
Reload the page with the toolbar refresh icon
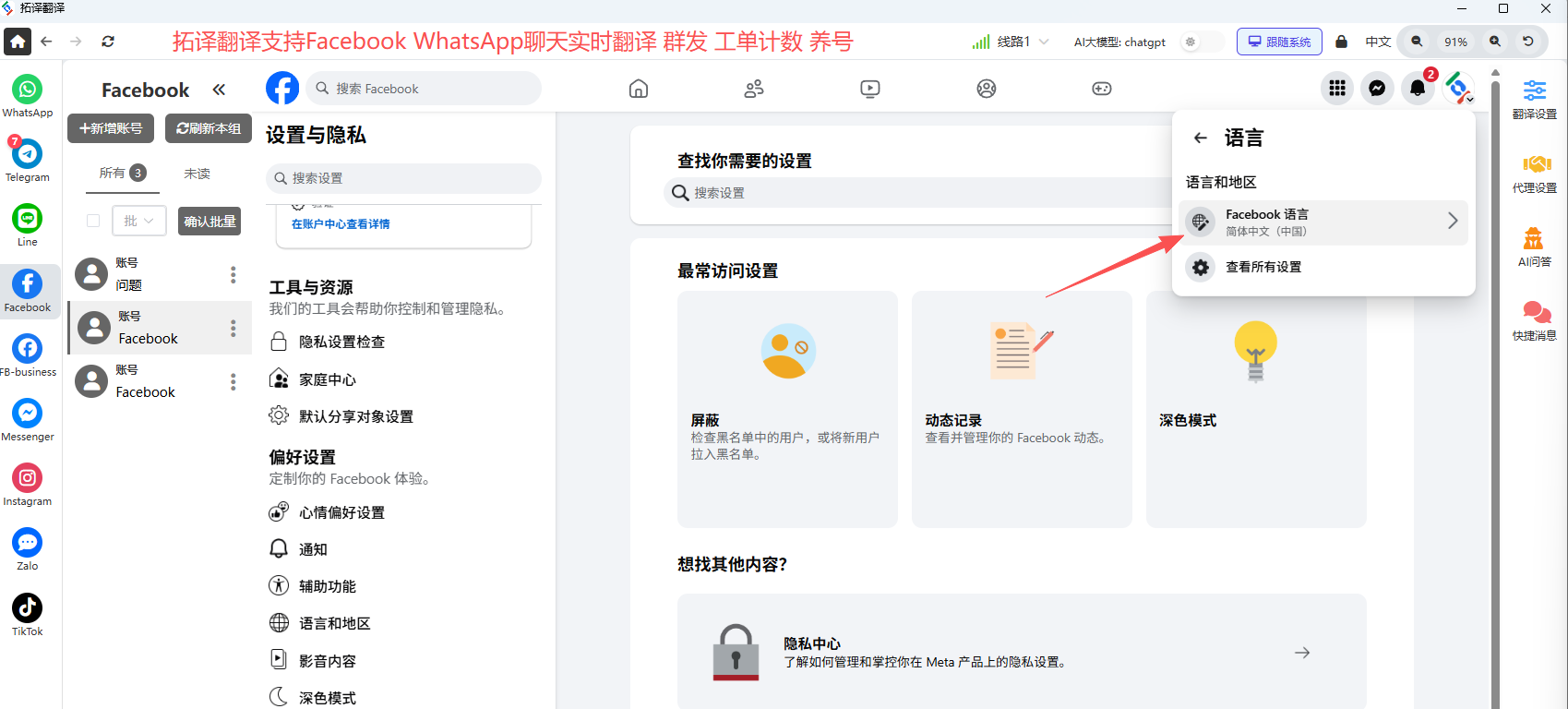click(108, 42)
